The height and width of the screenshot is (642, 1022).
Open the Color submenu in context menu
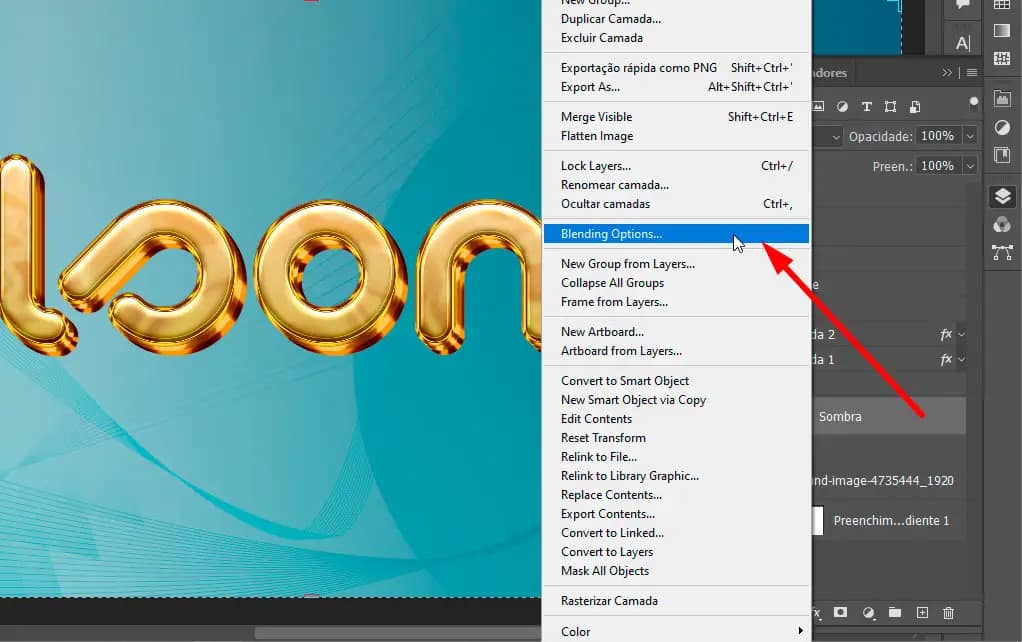680,631
